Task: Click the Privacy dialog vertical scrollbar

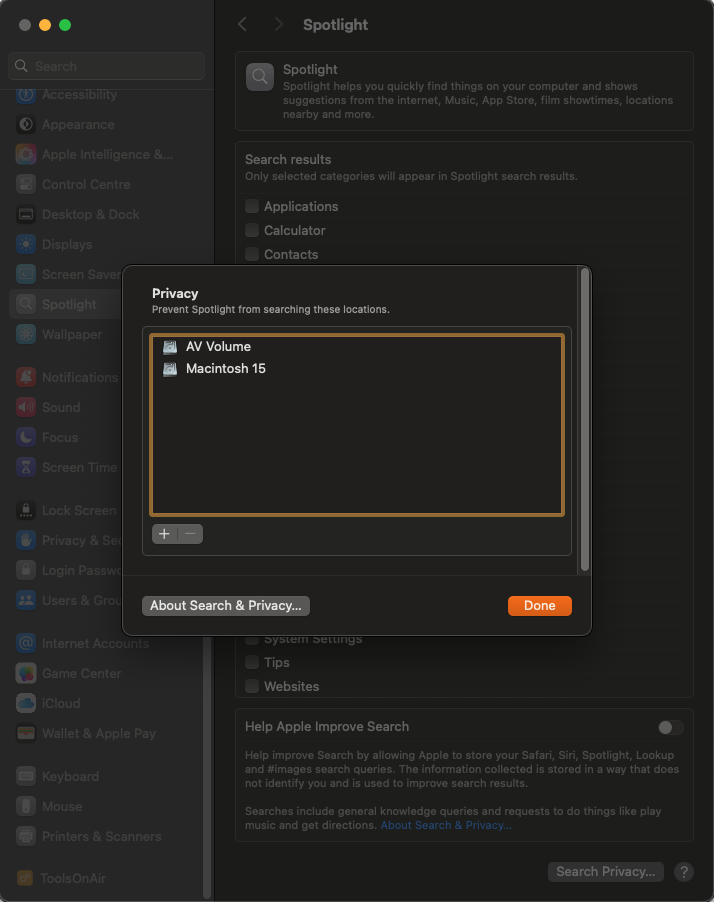Action: (585, 420)
